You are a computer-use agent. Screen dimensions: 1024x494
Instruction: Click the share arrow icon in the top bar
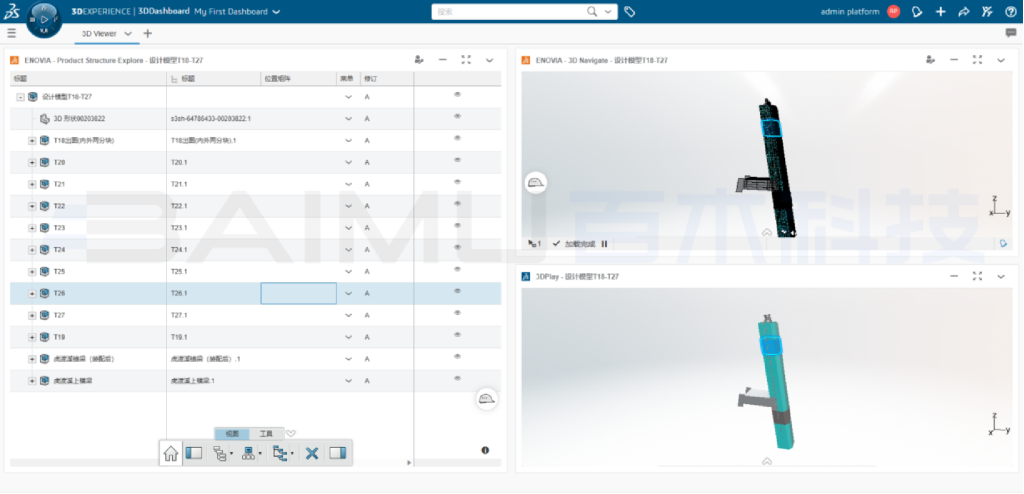pyautogui.click(x=963, y=12)
